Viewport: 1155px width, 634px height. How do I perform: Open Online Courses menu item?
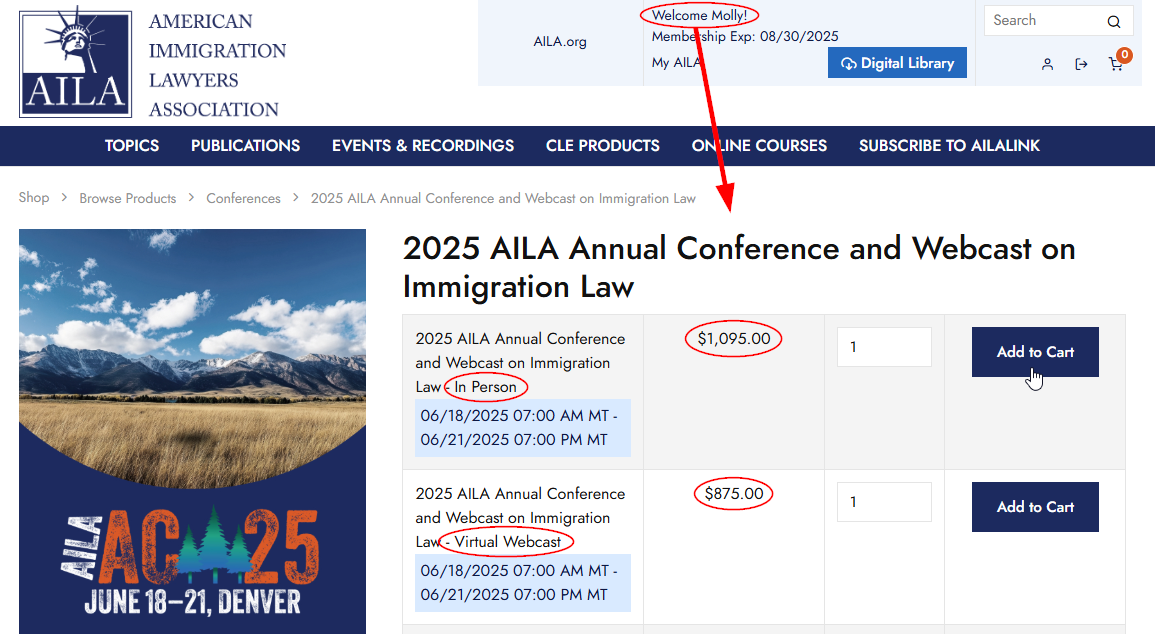[x=759, y=146]
